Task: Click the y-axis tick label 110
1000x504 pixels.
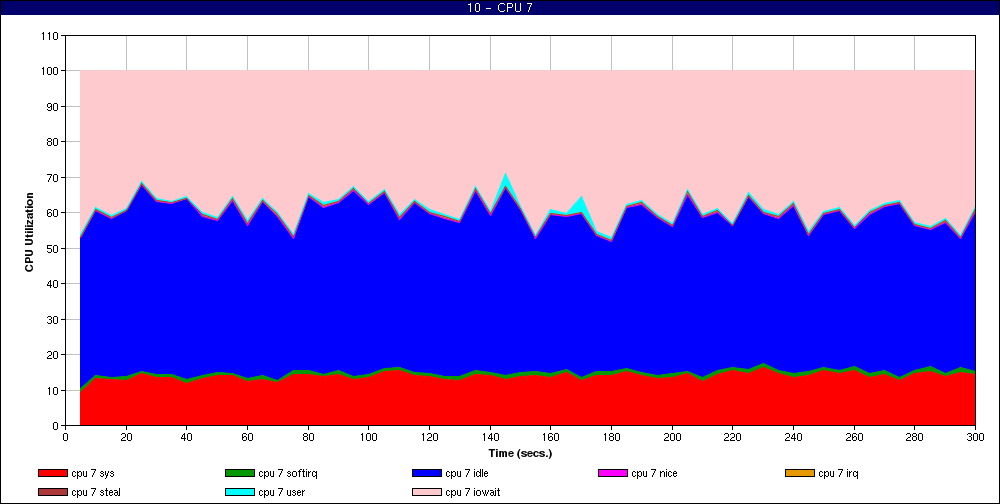Action: point(51,36)
